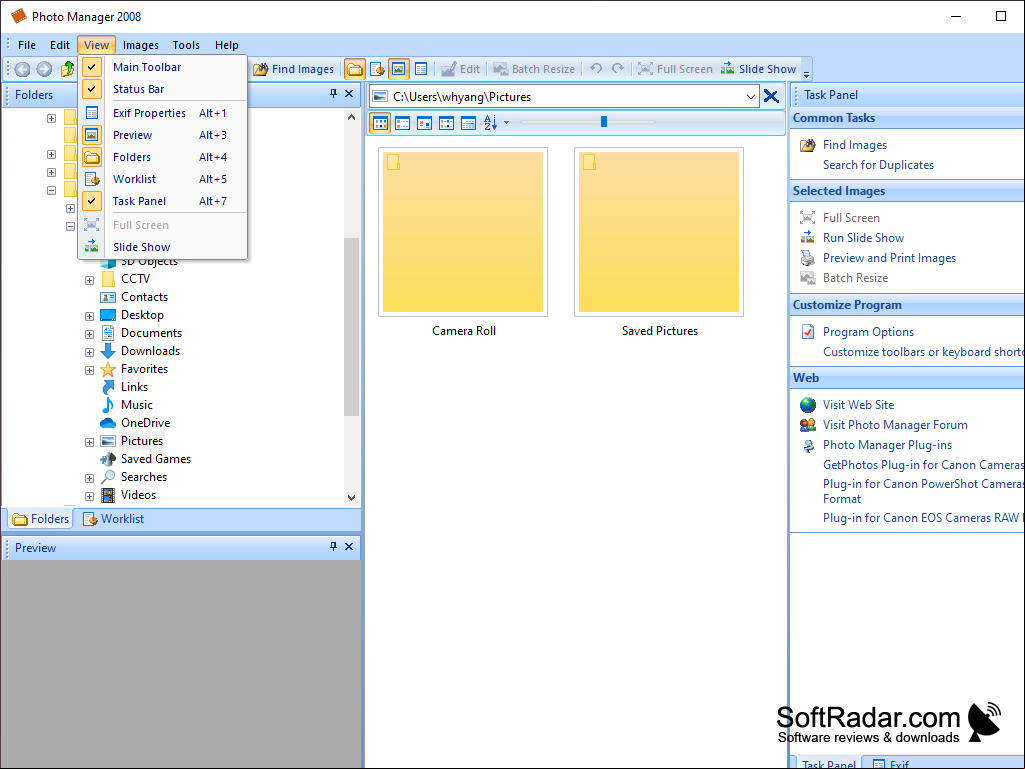This screenshot has height=769, width=1025.
Task: Select the third view mode icon
Action: click(x=424, y=122)
